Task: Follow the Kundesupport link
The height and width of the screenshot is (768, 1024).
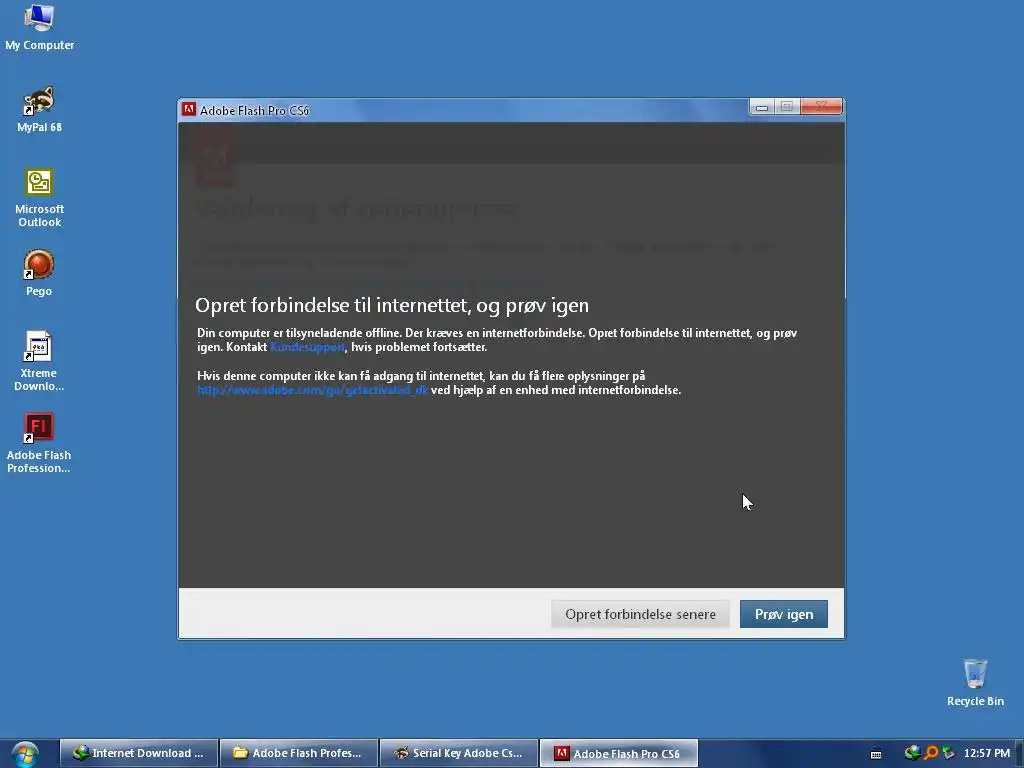Action: click(x=308, y=347)
